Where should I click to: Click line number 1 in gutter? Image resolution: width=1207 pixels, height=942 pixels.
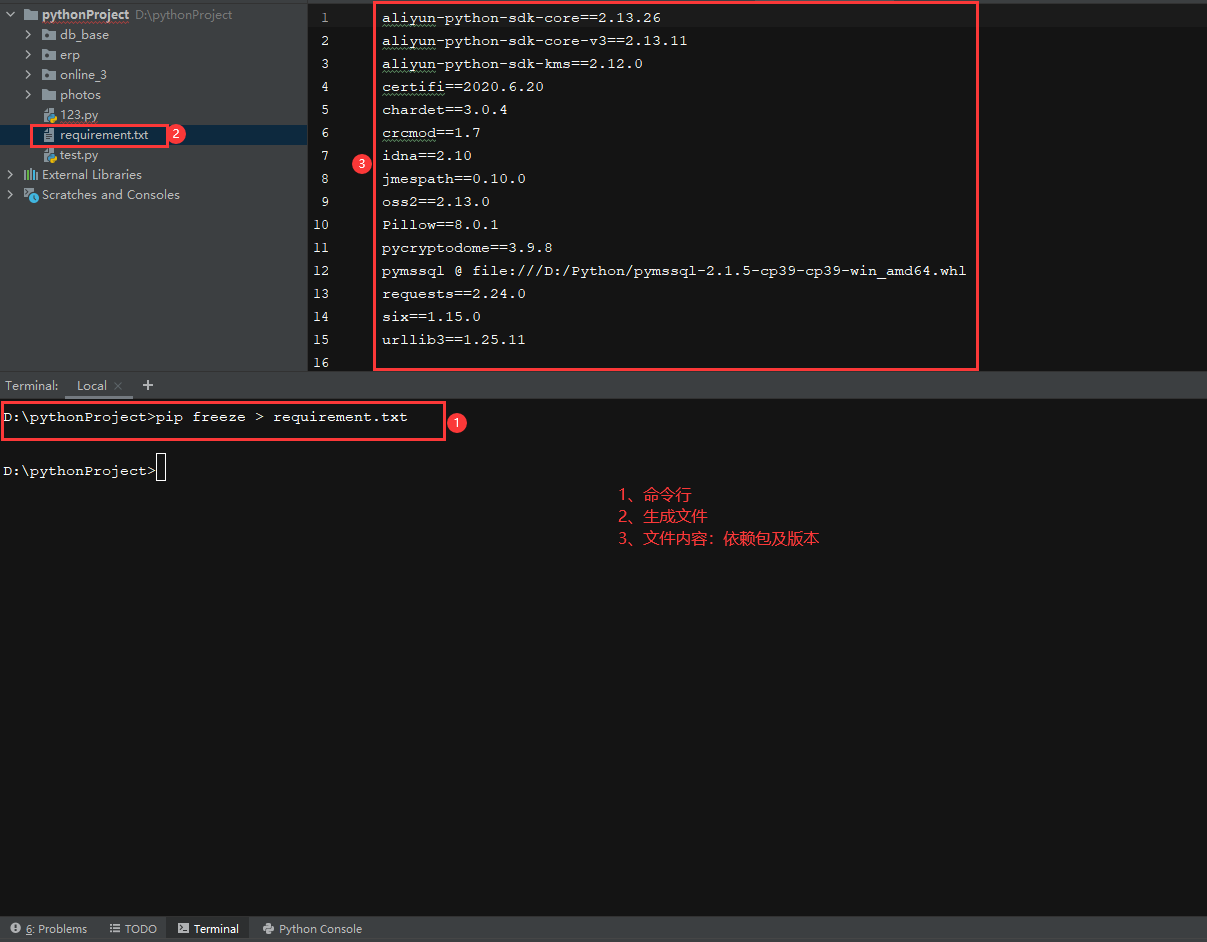(x=324, y=18)
